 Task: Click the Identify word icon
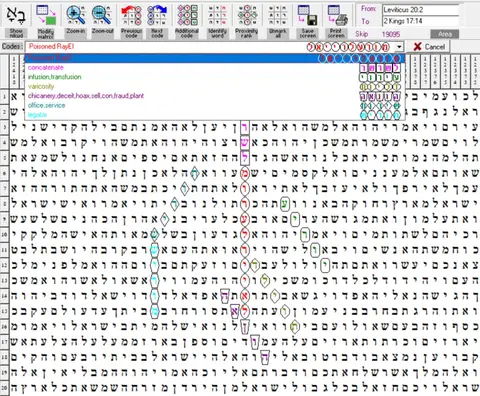pyautogui.click(x=217, y=15)
